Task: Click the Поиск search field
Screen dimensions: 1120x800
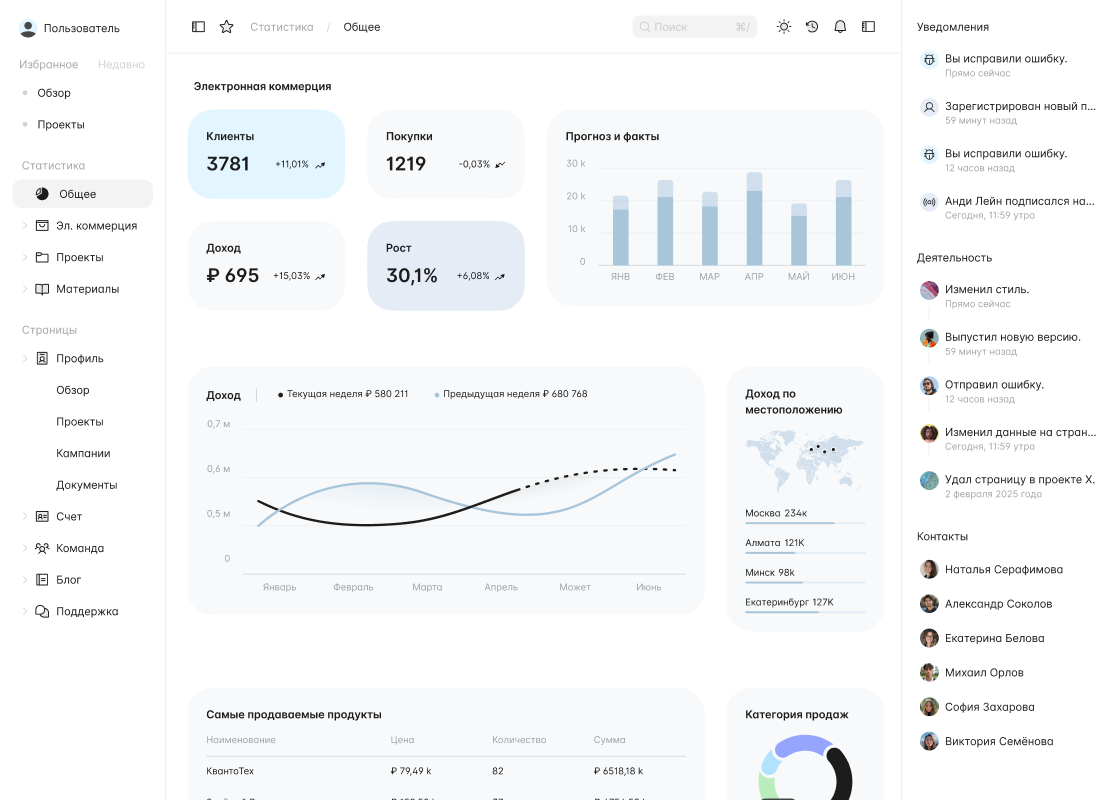Action: tap(694, 27)
